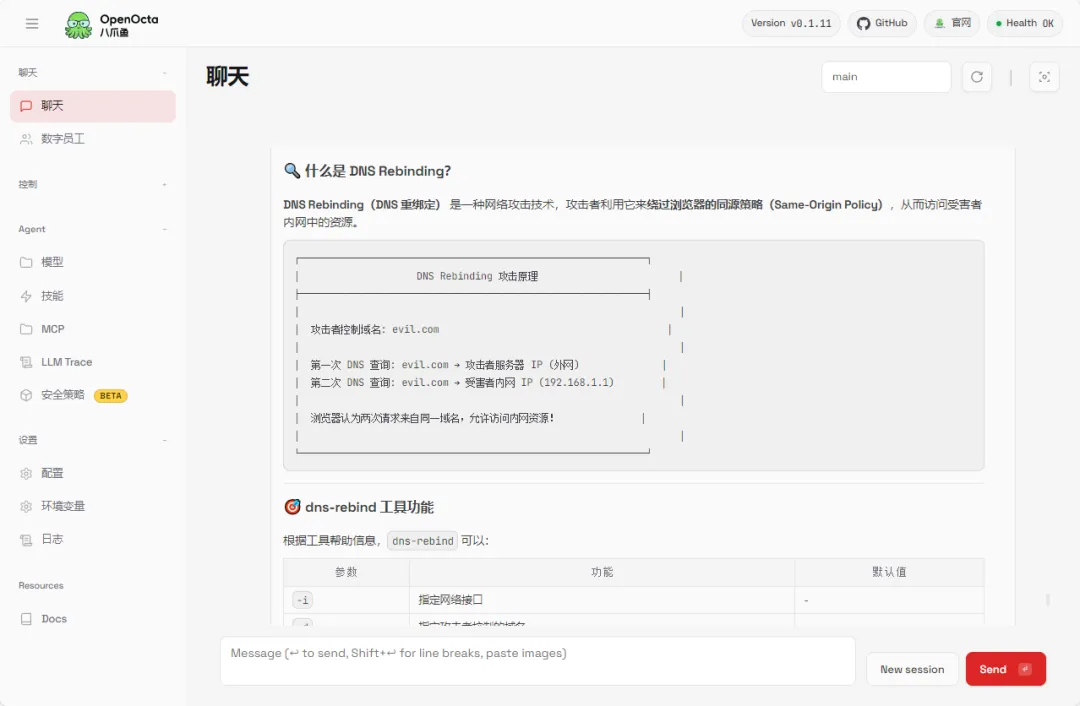Click the Resources section label
Image resolution: width=1080 pixels, height=706 pixels.
(x=41, y=586)
